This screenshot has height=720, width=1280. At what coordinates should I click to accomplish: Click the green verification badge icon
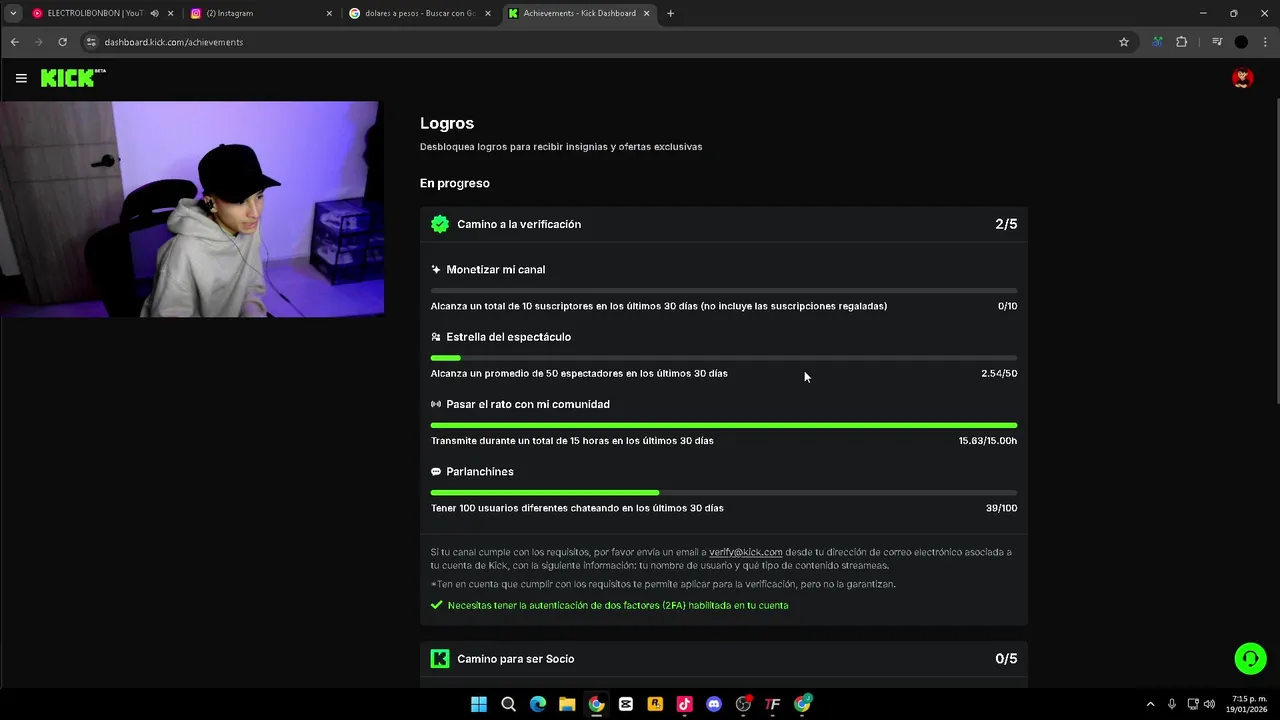click(x=440, y=224)
